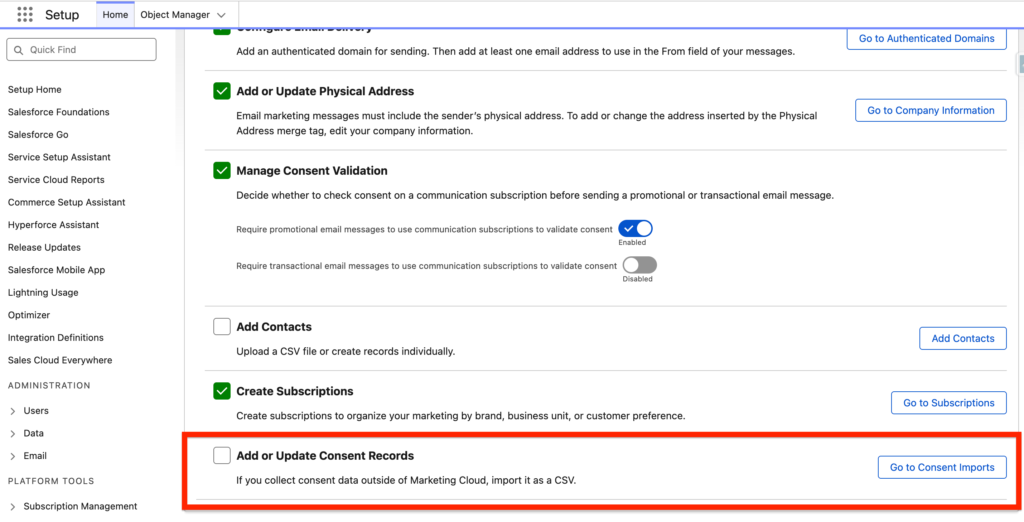Click the Go to Company Information button
Image resolution: width=1024 pixels, height=522 pixels.
[930, 110]
